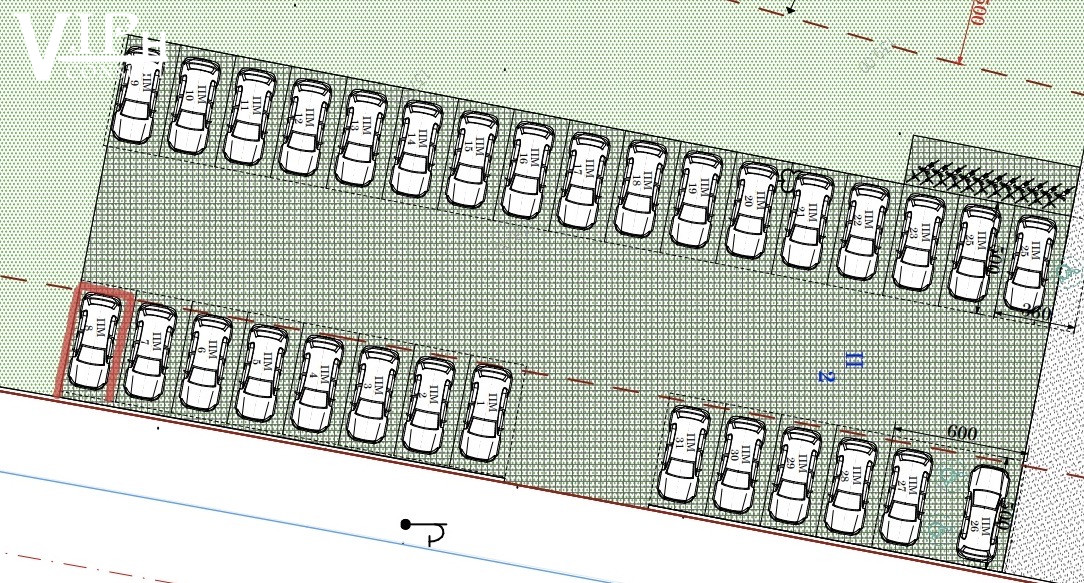The height and width of the screenshot is (583, 1084).
Task: Click the car in parking space 25
Action: 973,252
